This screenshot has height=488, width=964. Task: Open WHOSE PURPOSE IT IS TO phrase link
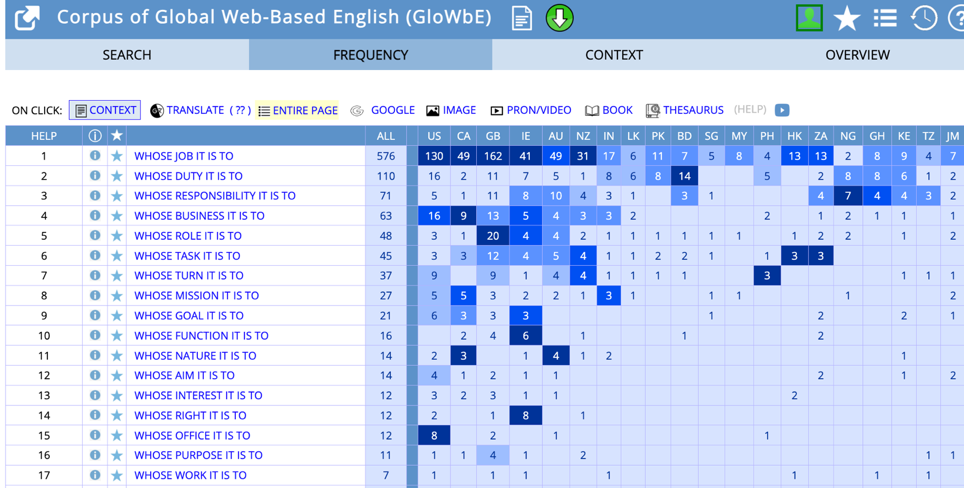[198, 455]
